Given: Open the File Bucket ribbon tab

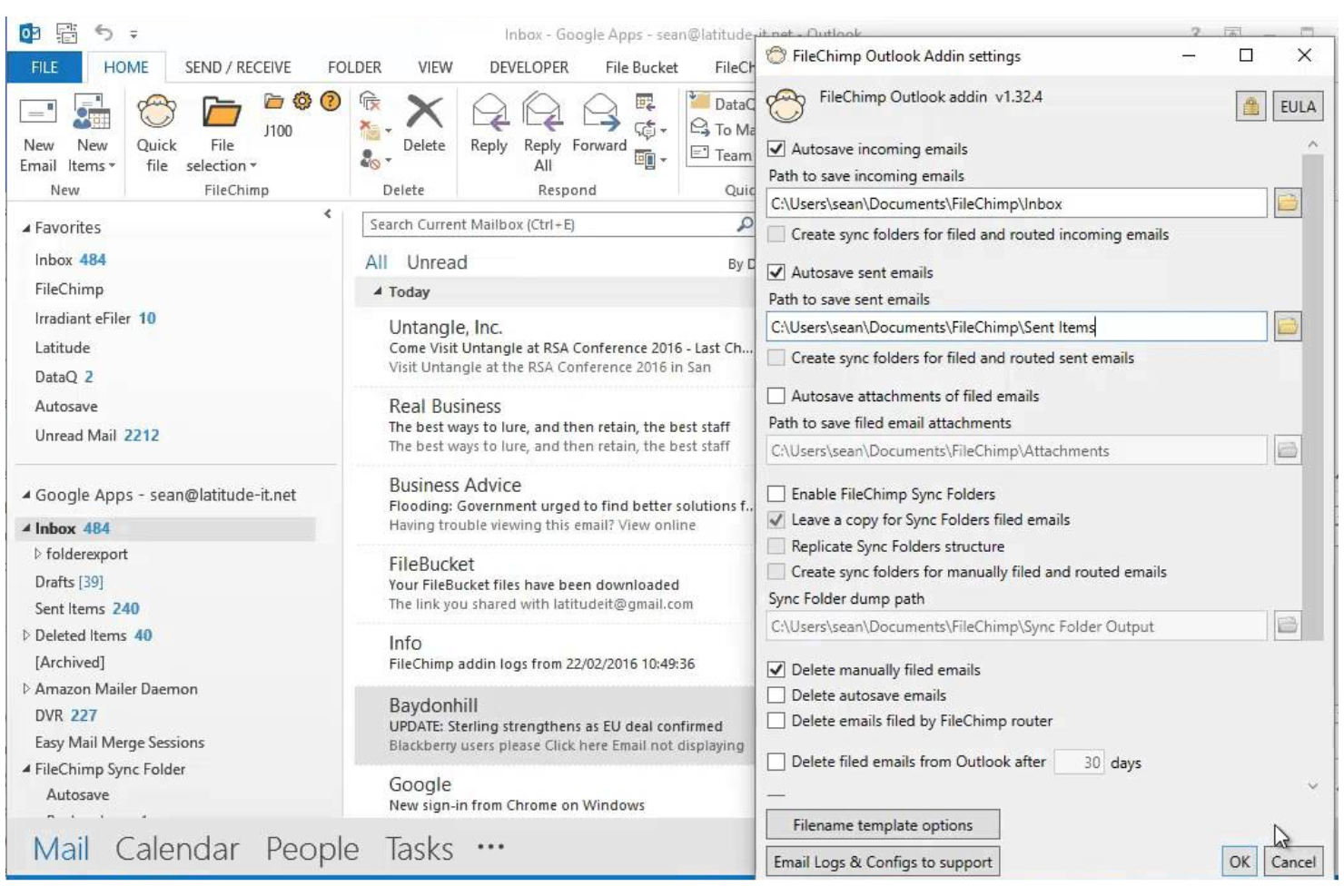Looking at the screenshot, I should click(x=641, y=67).
